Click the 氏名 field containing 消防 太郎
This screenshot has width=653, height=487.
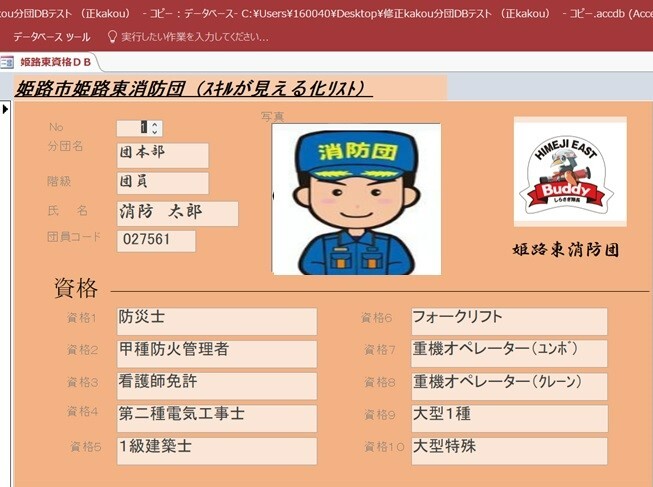[x=178, y=214]
